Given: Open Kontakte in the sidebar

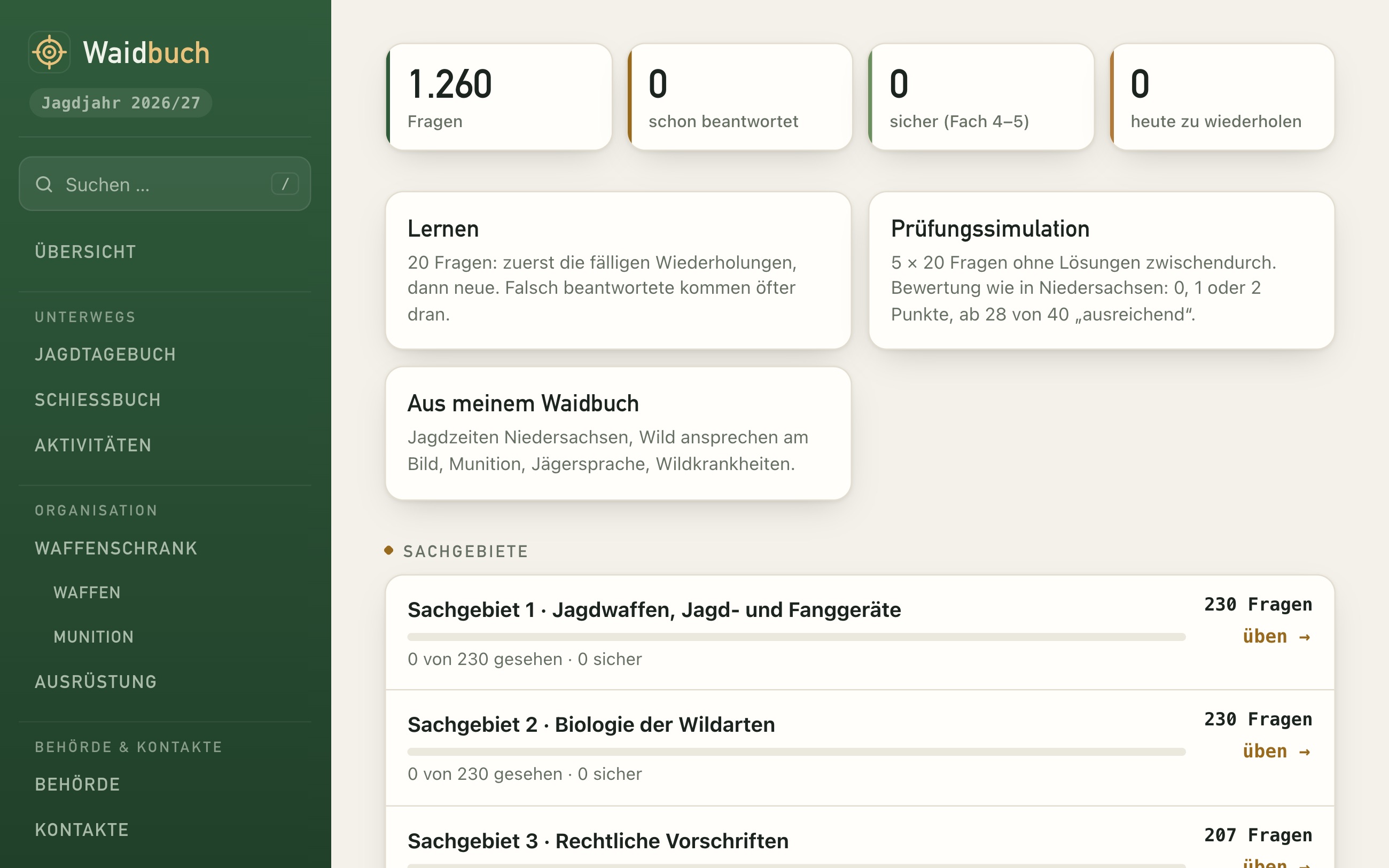Looking at the screenshot, I should [82, 830].
